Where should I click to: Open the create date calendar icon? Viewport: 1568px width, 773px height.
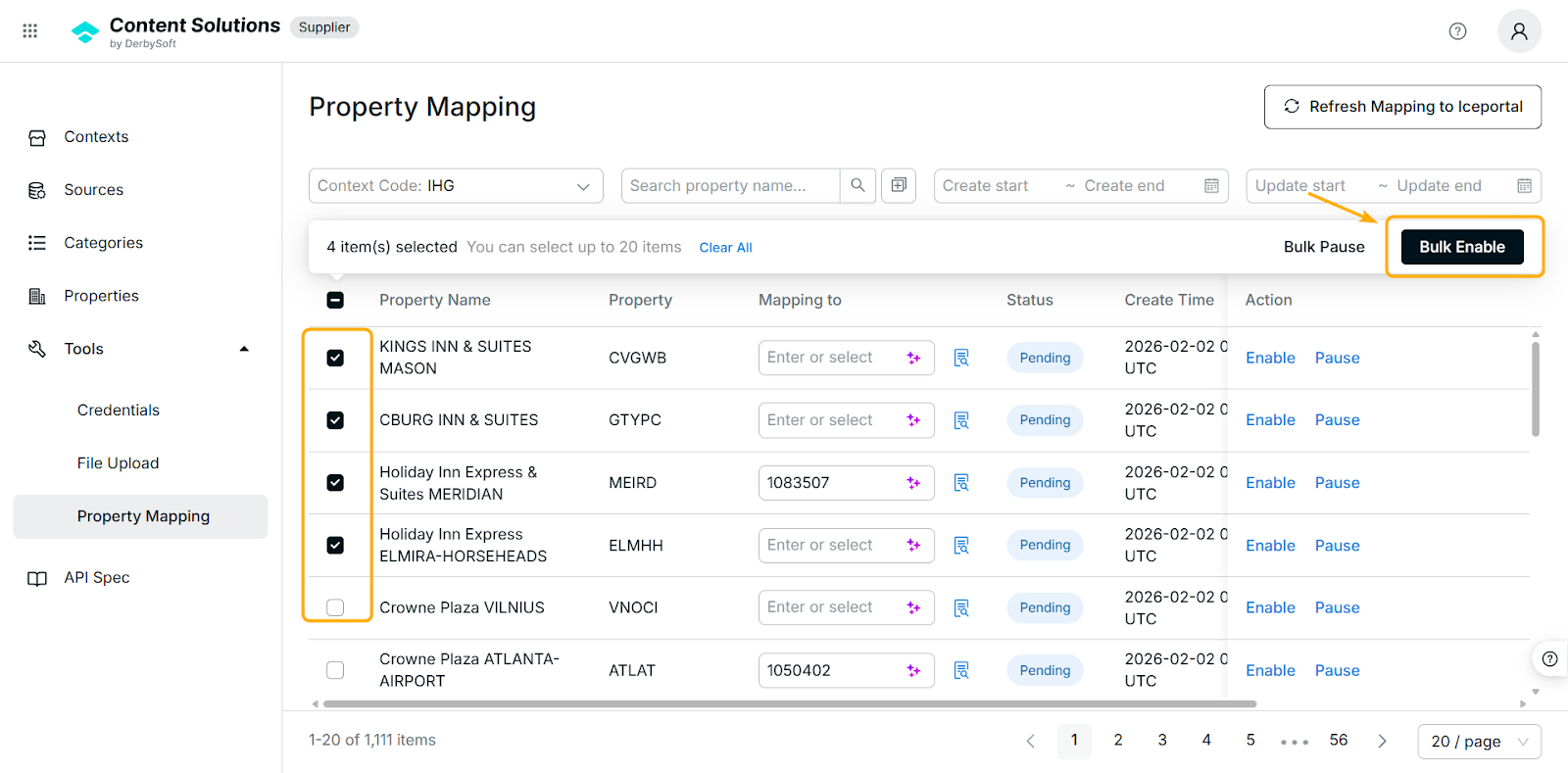coord(1211,186)
